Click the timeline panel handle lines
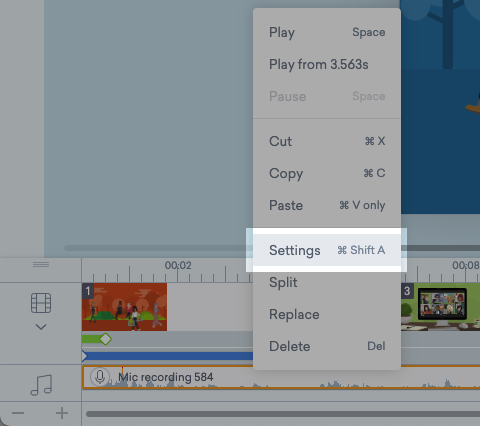 click(41, 264)
